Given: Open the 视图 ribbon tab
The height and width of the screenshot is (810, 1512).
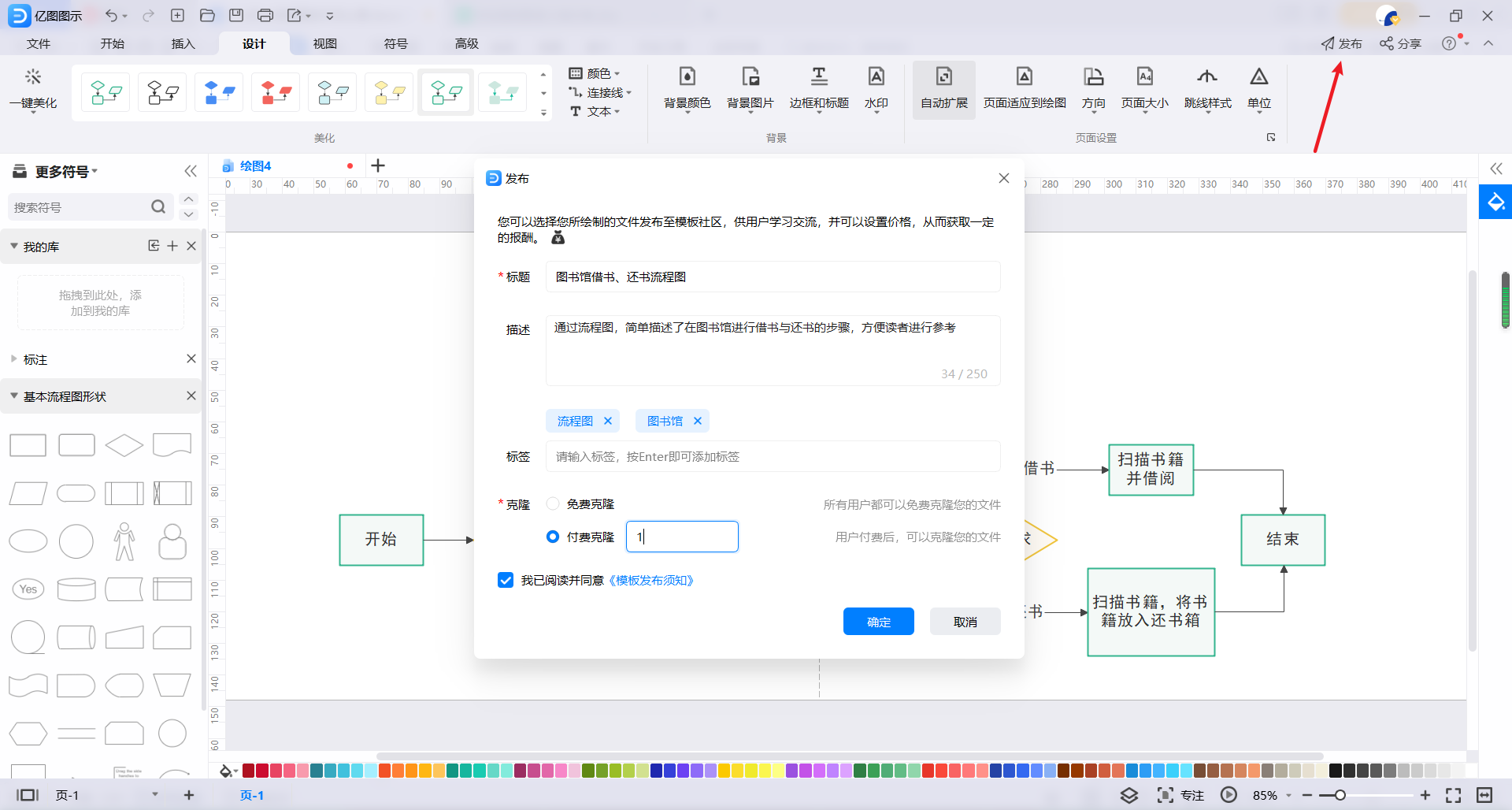Looking at the screenshot, I should 324,43.
